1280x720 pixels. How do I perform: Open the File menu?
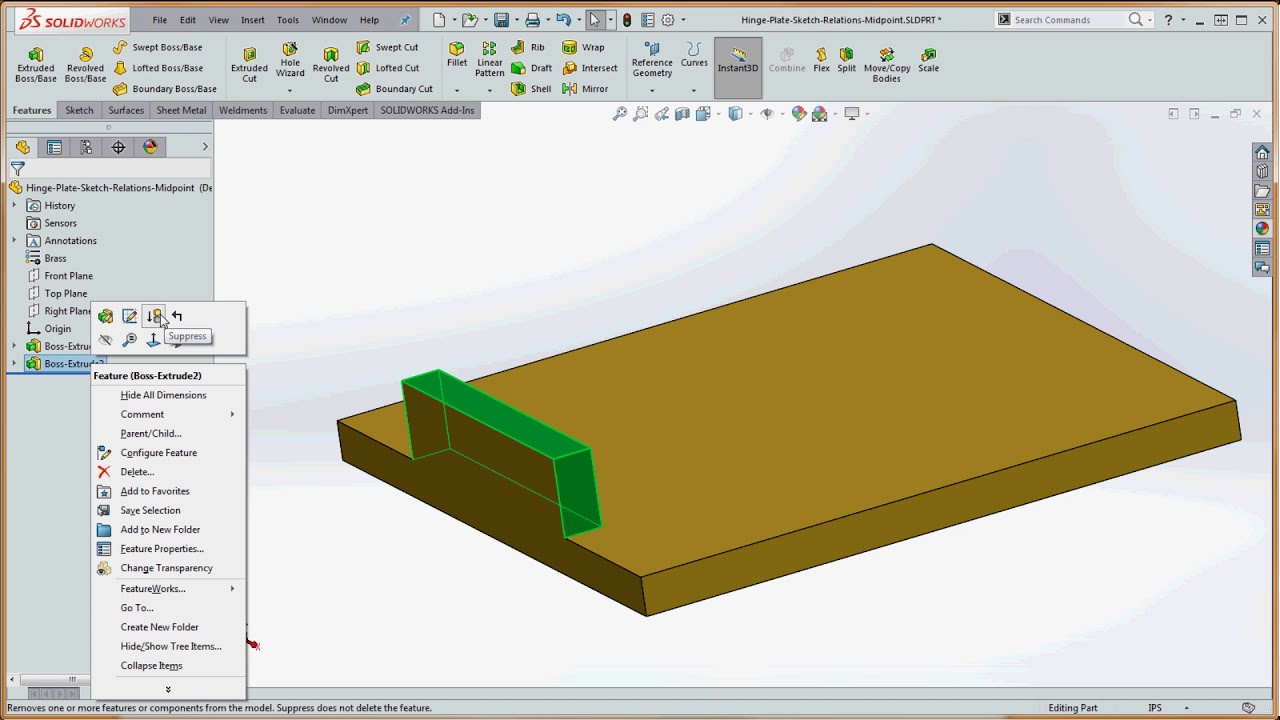[160, 20]
